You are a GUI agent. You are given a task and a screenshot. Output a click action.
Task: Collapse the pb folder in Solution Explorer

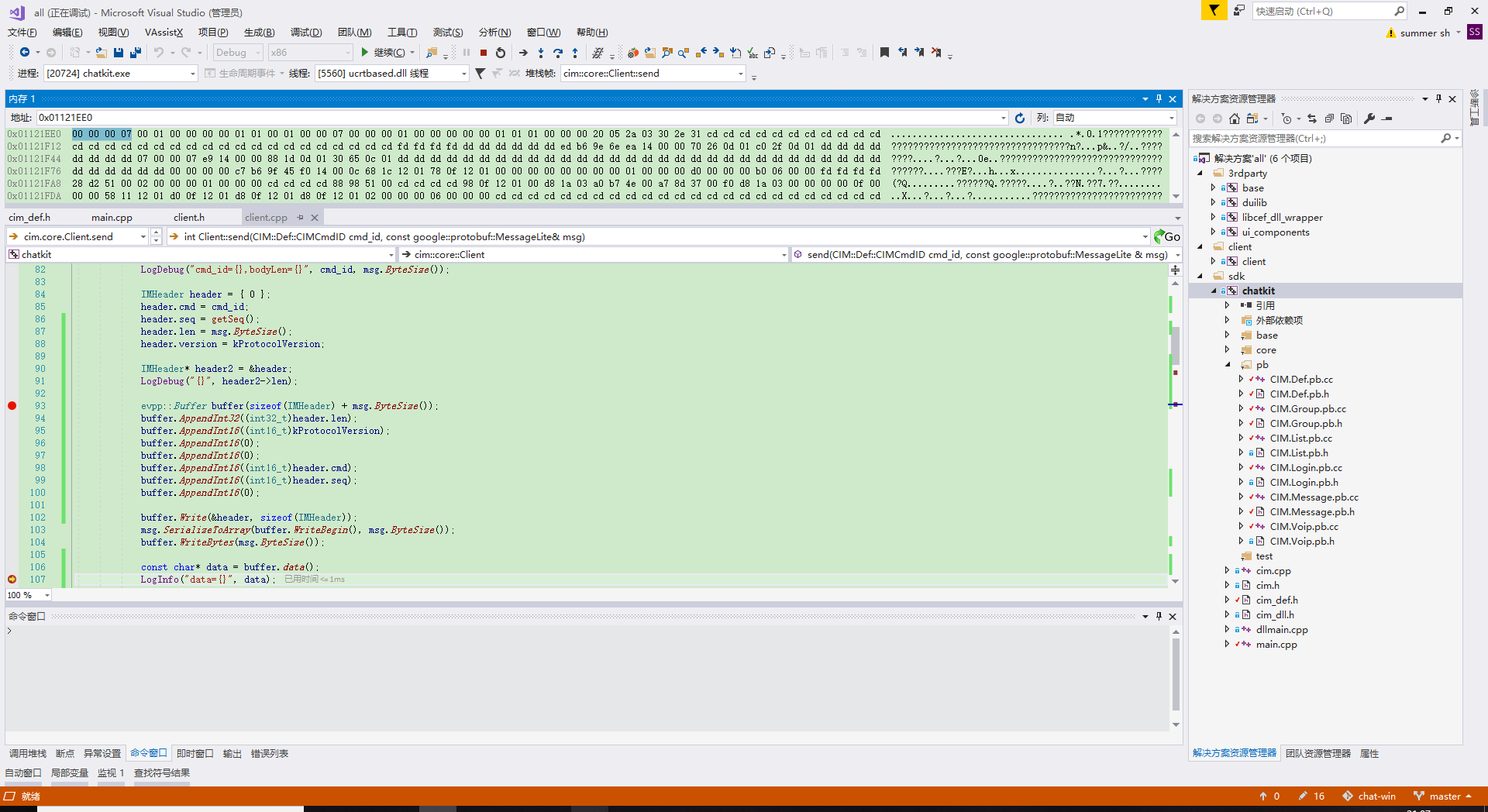[x=1228, y=365]
